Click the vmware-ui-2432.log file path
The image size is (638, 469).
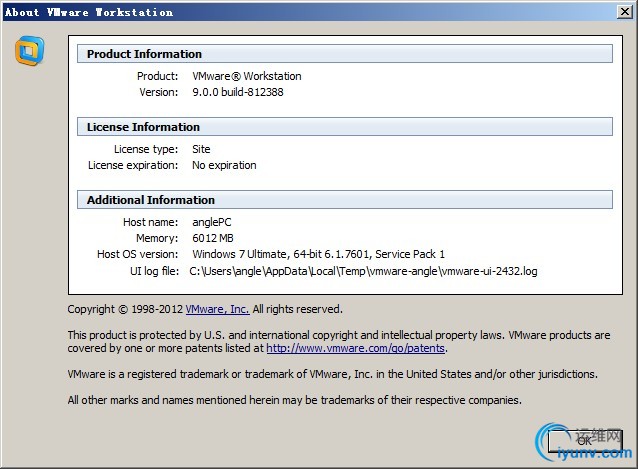tap(363, 271)
